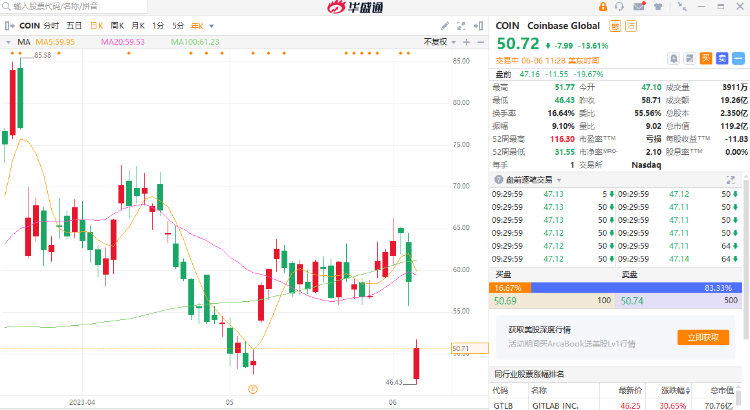Screen dimensions: 750x410
Task: Click the blue 83.33% sell volume bar
Action: click(637, 288)
